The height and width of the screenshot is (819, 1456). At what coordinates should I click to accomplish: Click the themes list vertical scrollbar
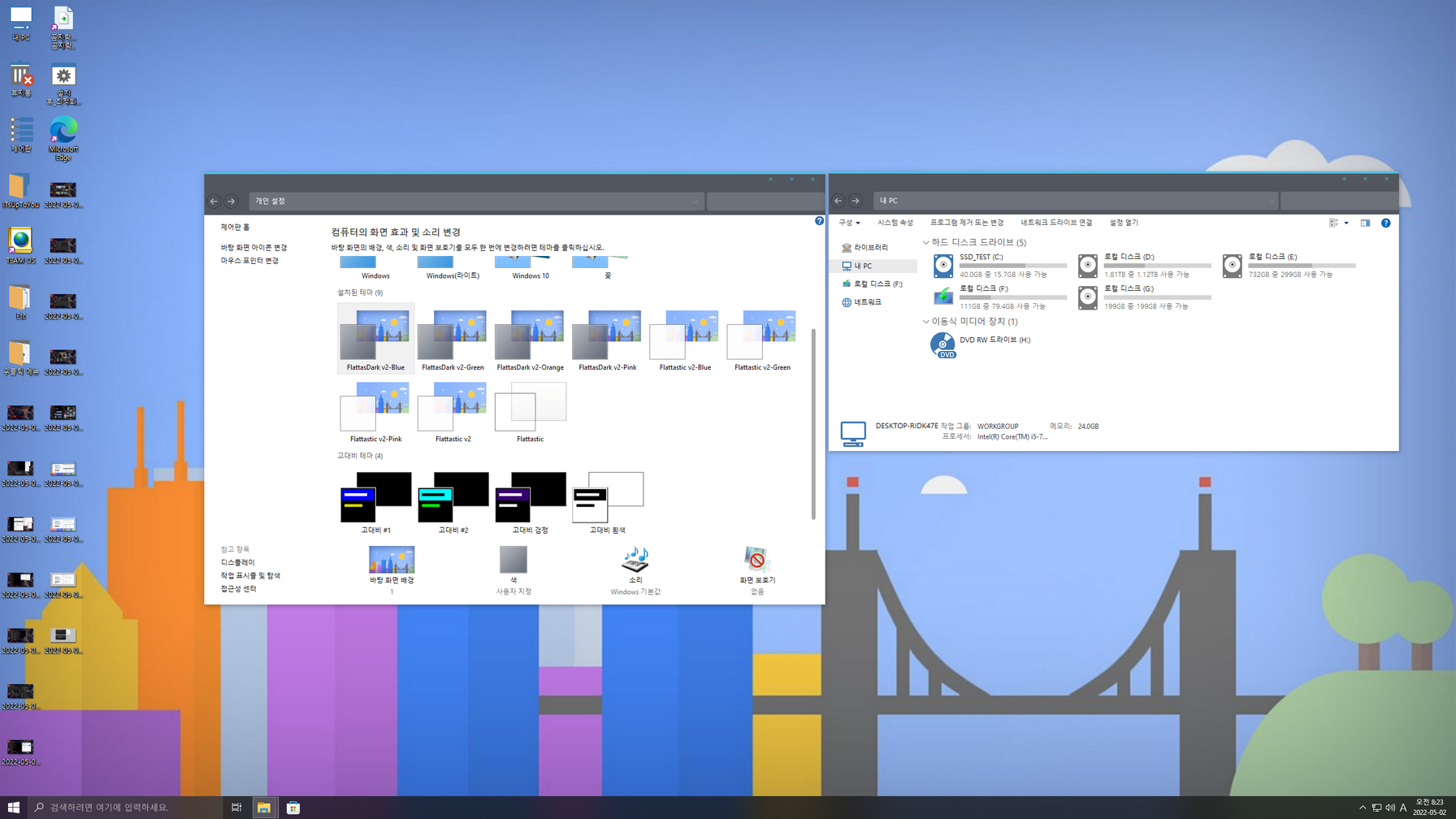click(x=812, y=423)
